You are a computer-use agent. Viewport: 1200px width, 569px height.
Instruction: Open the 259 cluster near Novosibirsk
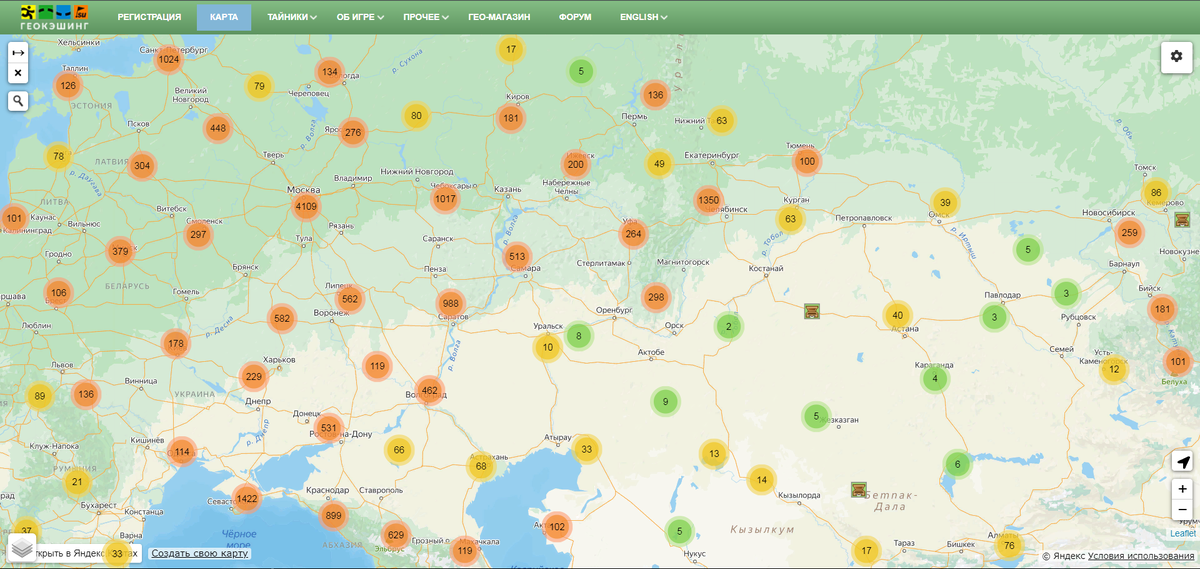coord(1129,234)
